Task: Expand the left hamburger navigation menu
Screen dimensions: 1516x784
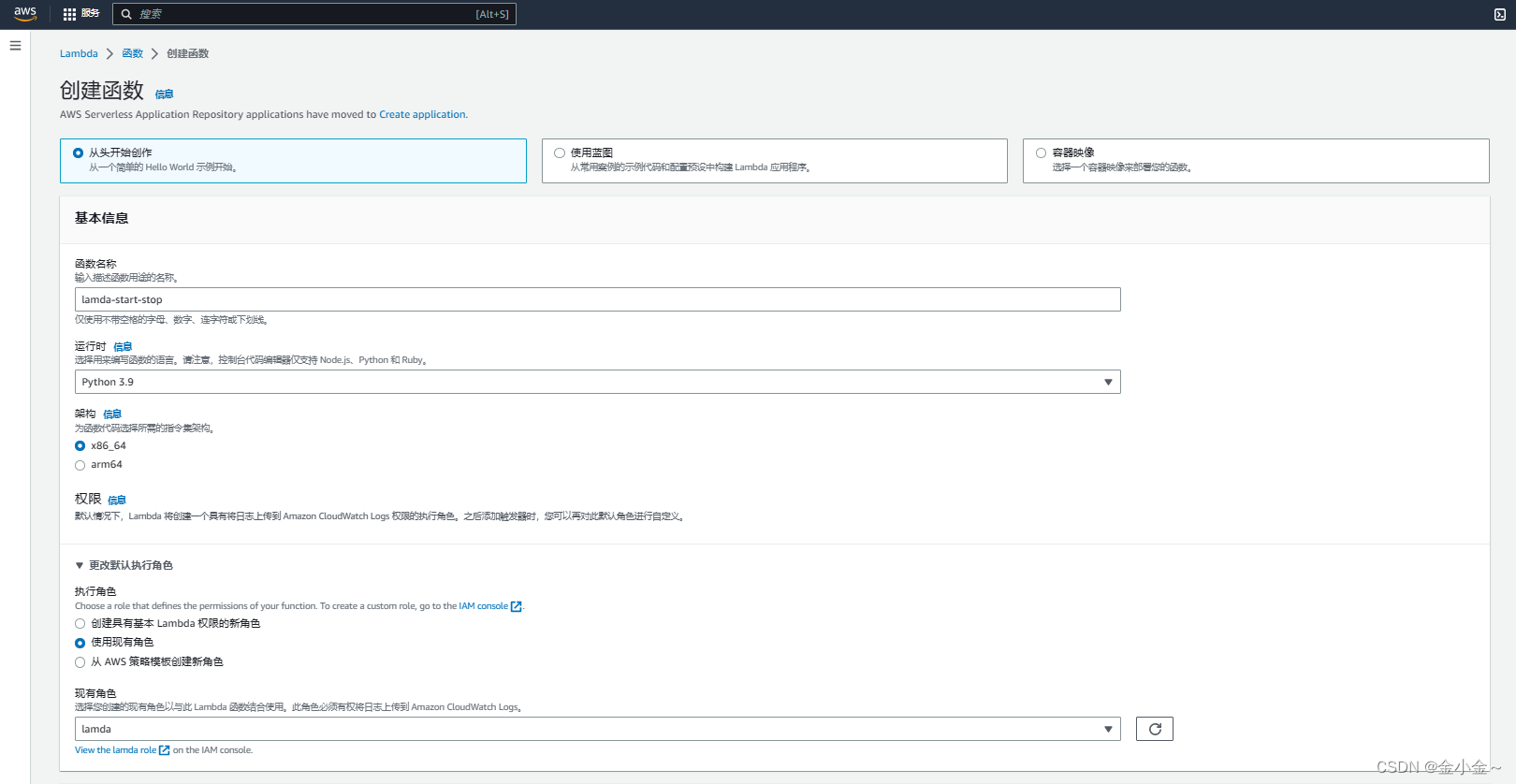Action: tap(15, 45)
